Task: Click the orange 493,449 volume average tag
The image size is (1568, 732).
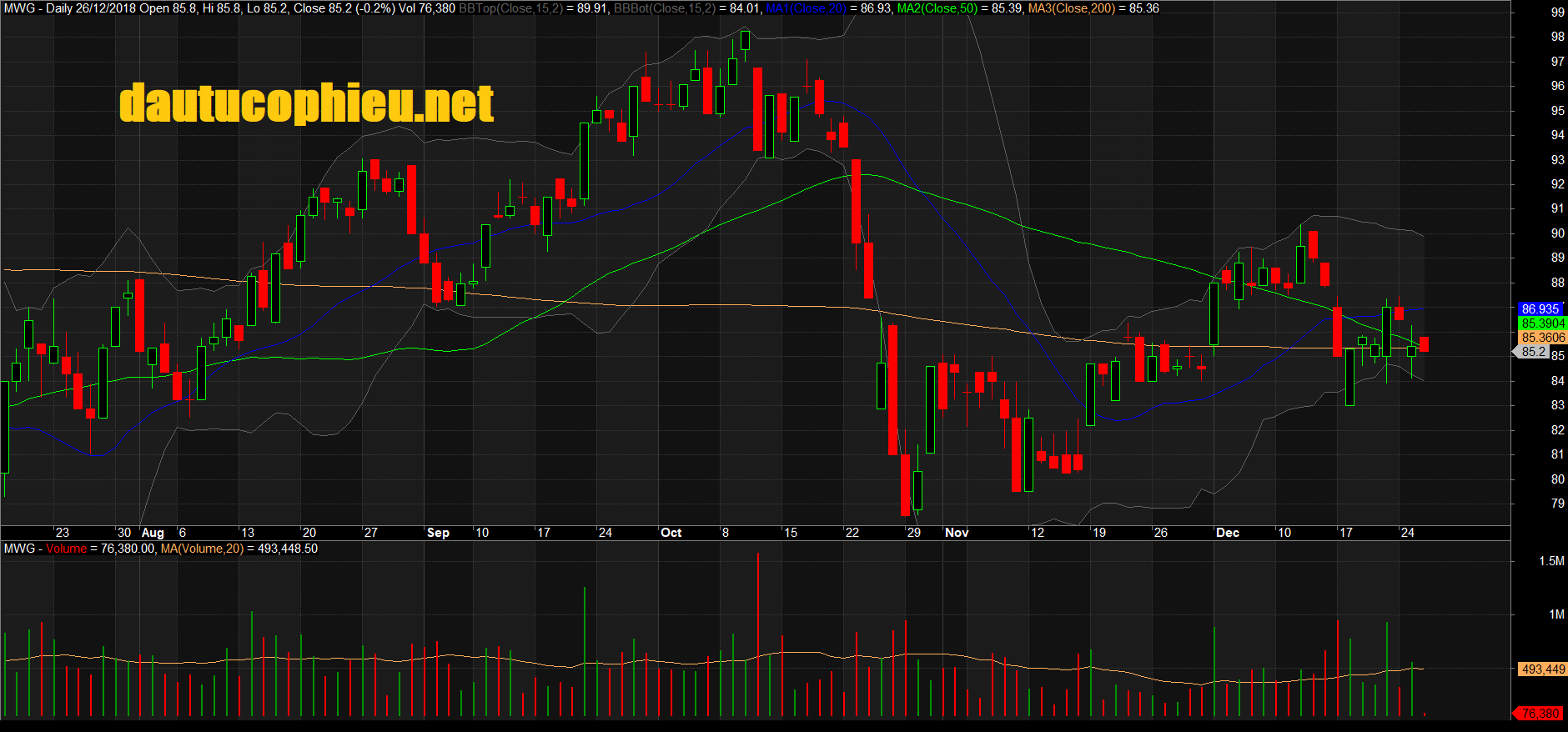Action: coord(1542,669)
